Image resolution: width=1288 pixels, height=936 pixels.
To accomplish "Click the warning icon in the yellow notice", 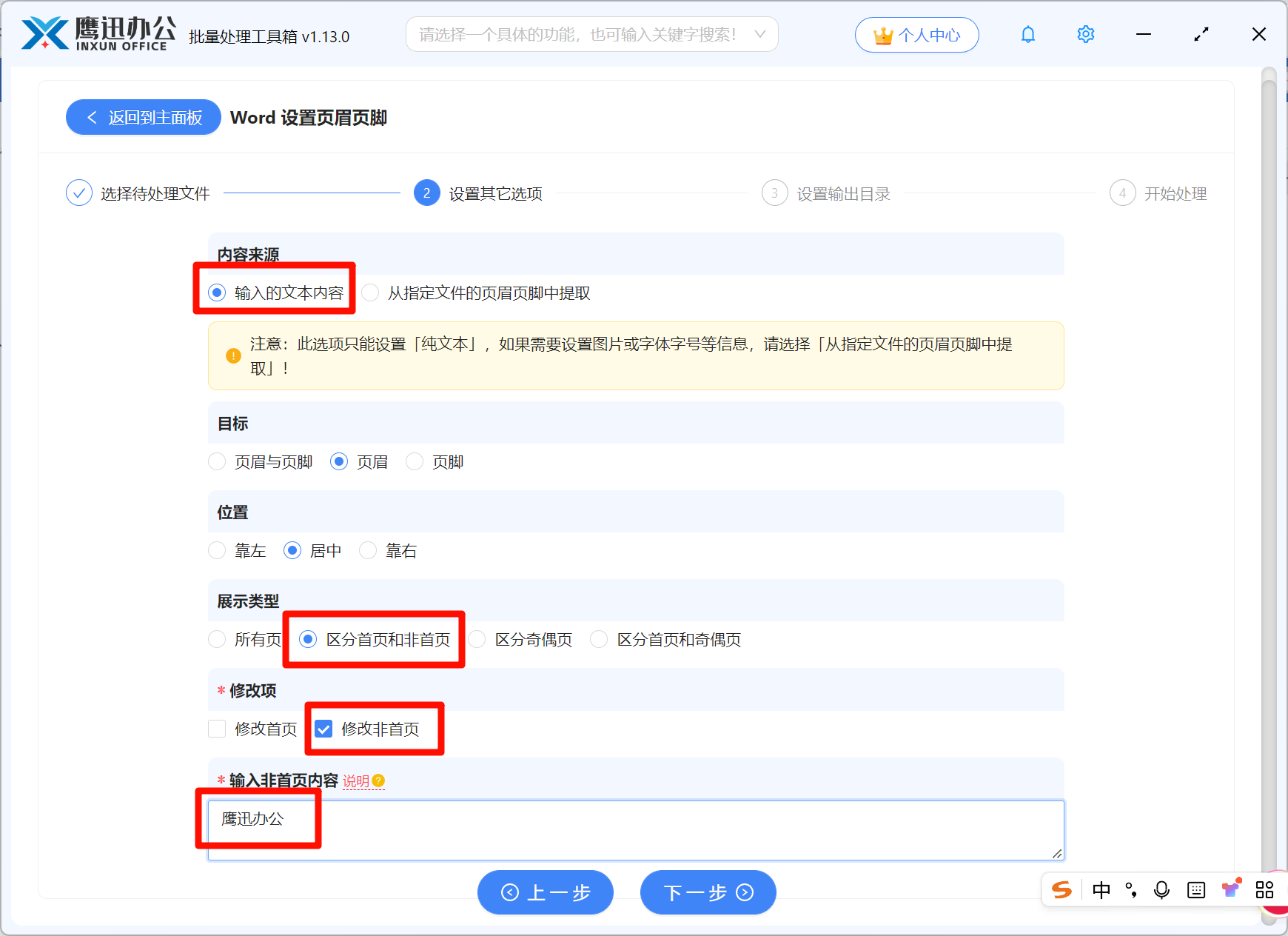I will pos(232,355).
